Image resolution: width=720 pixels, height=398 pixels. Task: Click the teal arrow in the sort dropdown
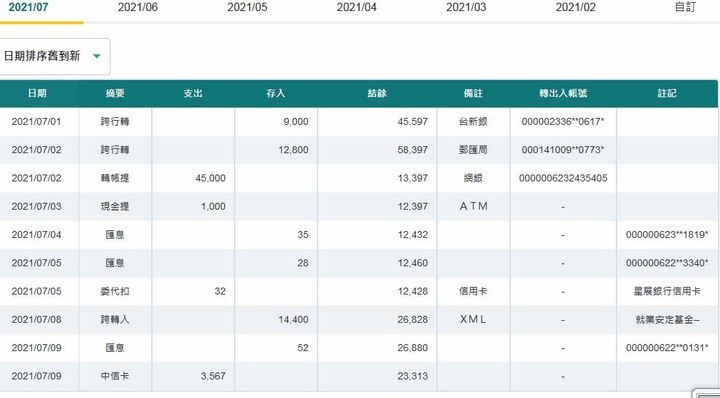click(x=96, y=56)
